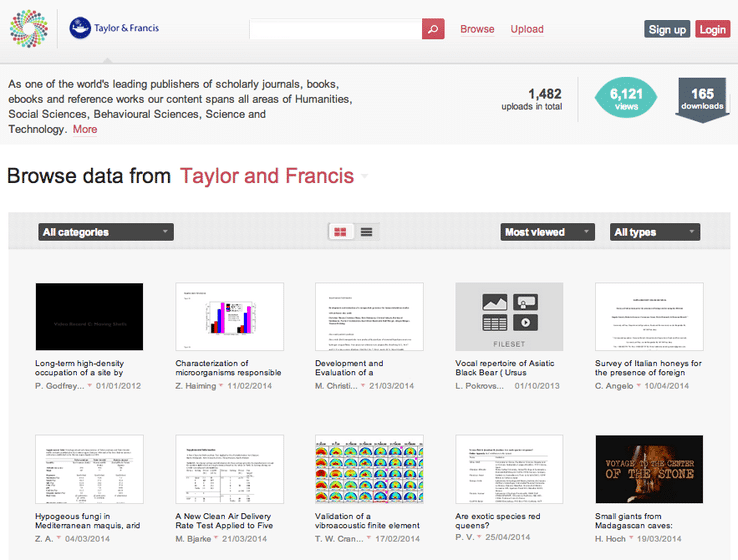Expand author arrow next to Z. A.
This screenshot has width=738, height=560.
[x=59, y=537]
